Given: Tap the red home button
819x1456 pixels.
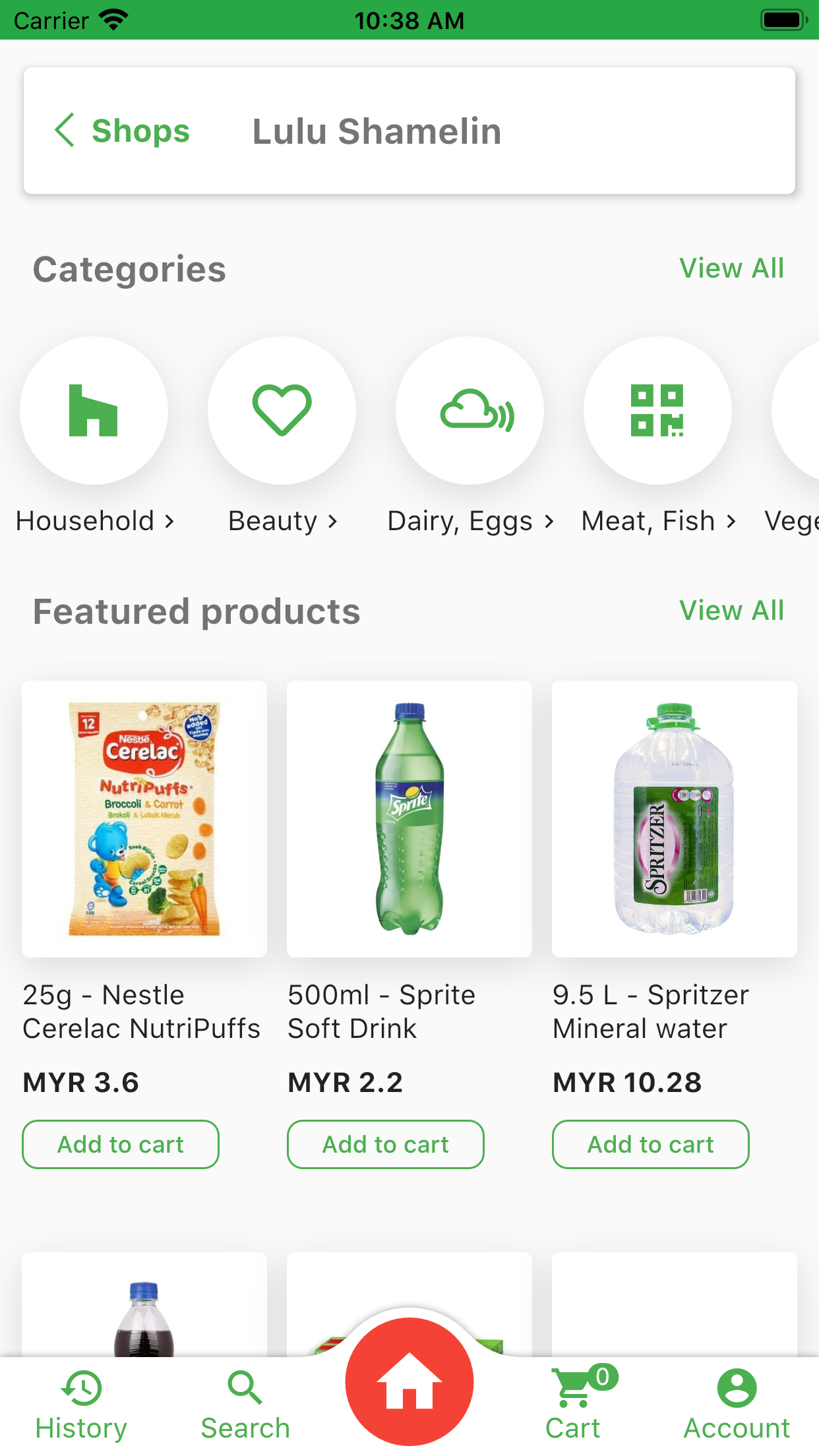Looking at the screenshot, I should tap(409, 1381).
